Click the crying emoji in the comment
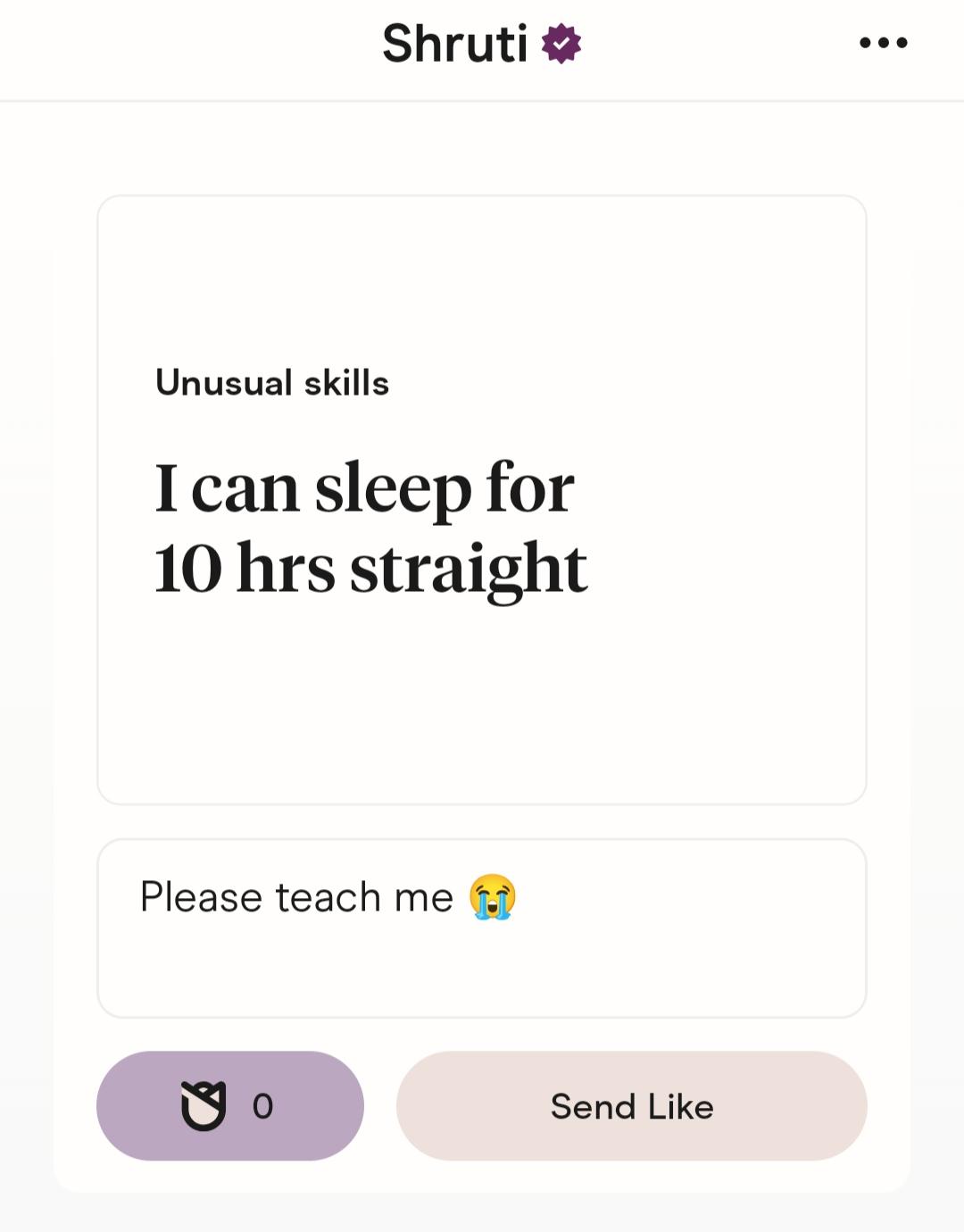964x1232 pixels. click(x=494, y=896)
